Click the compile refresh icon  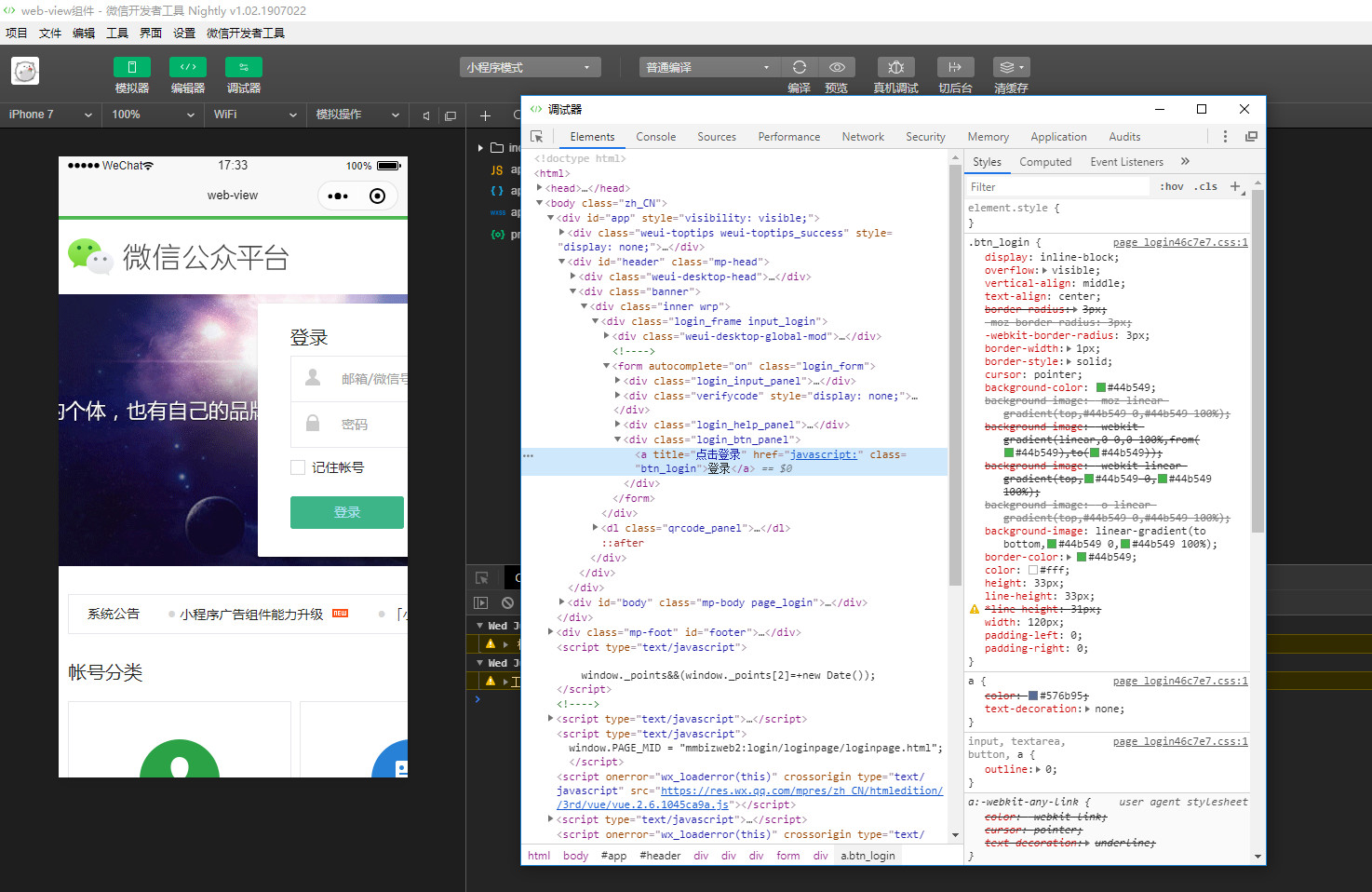coord(799,67)
